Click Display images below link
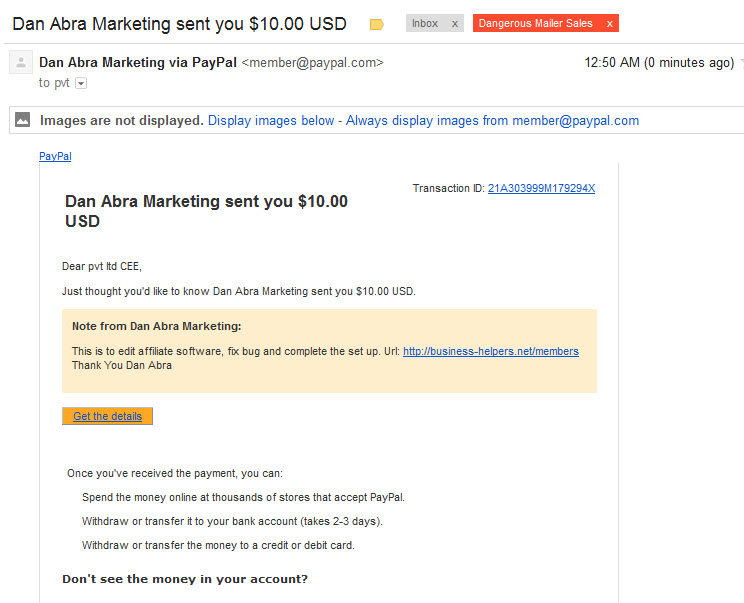744x603 pixels. (x=271, y=121)
